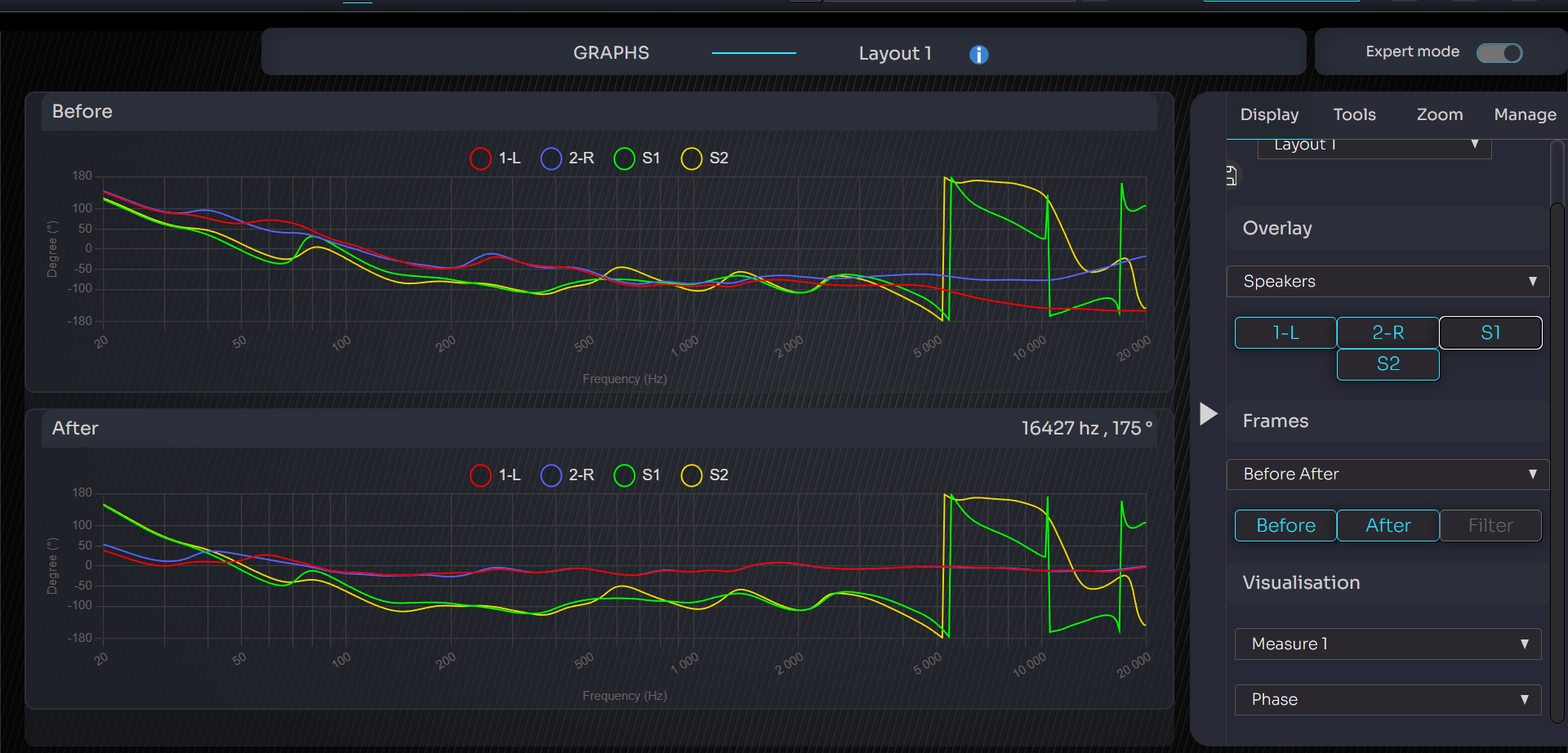Click the Before frame button
1568x753 pixels.
click(x=1285, y=526)
